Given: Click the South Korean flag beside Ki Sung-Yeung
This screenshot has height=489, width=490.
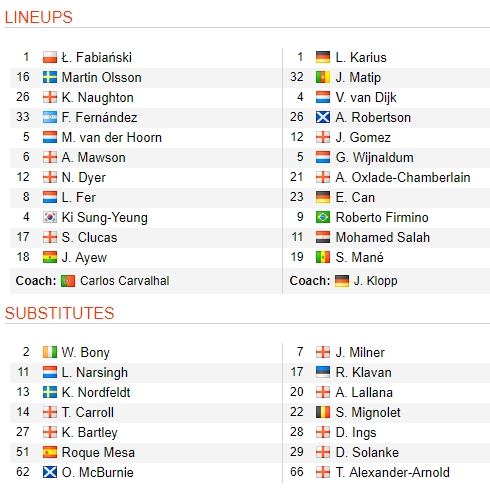Looking at the screenshot, I should (x=50, y=217).
